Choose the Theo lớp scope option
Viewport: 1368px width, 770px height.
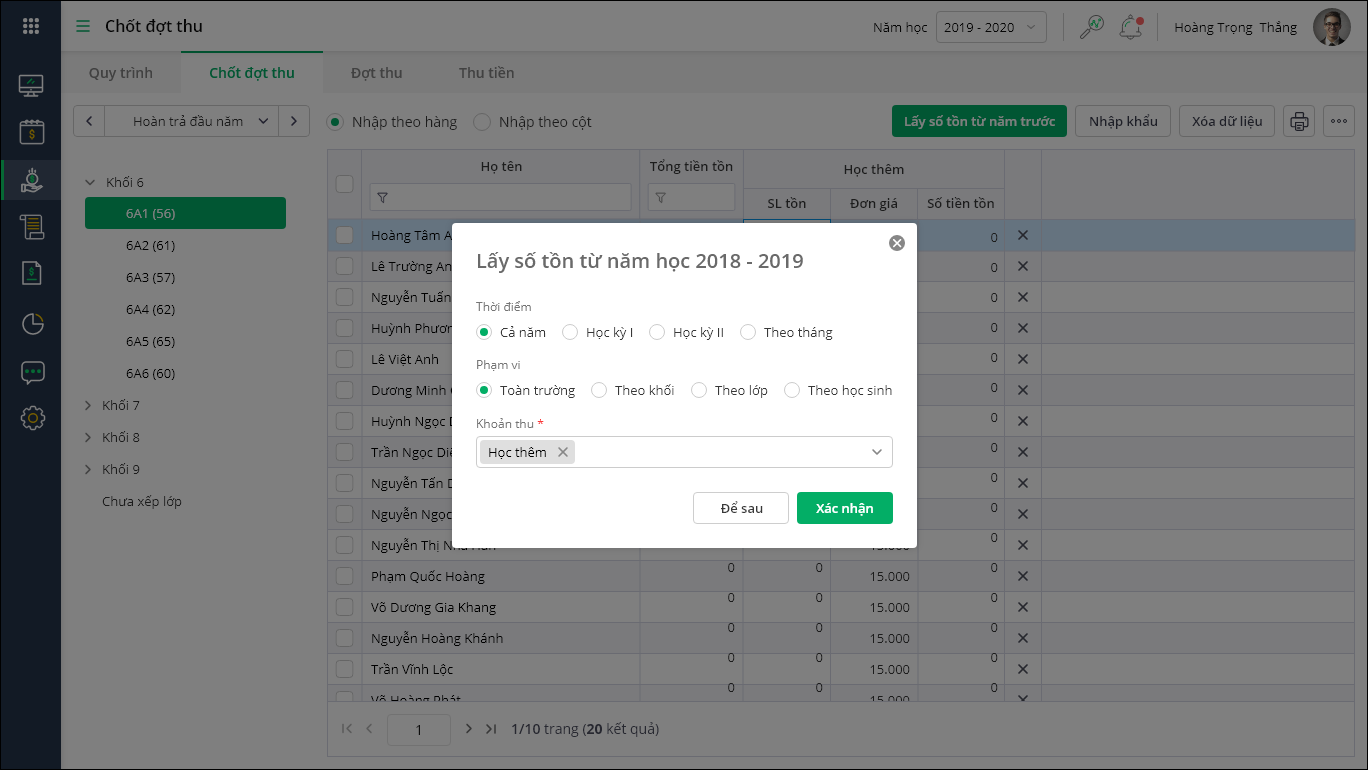[700, 390]
